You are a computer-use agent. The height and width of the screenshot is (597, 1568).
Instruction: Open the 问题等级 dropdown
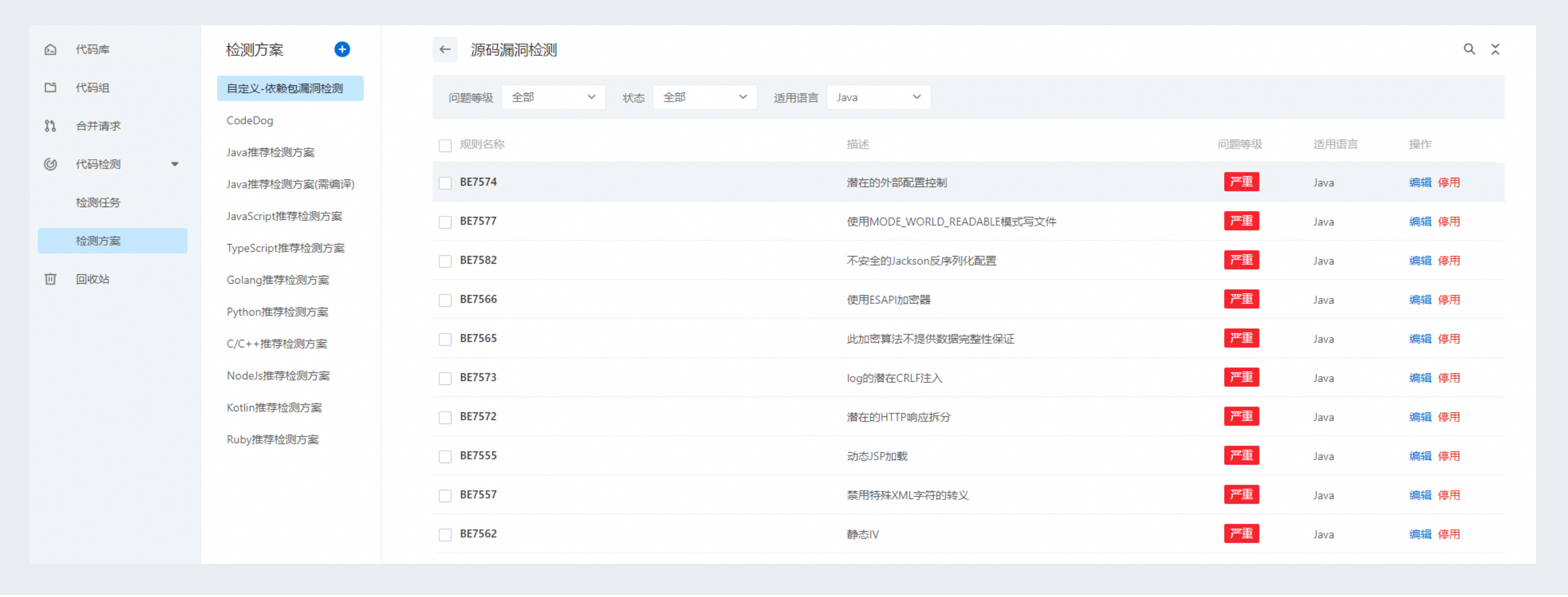(x=553, y=96)
